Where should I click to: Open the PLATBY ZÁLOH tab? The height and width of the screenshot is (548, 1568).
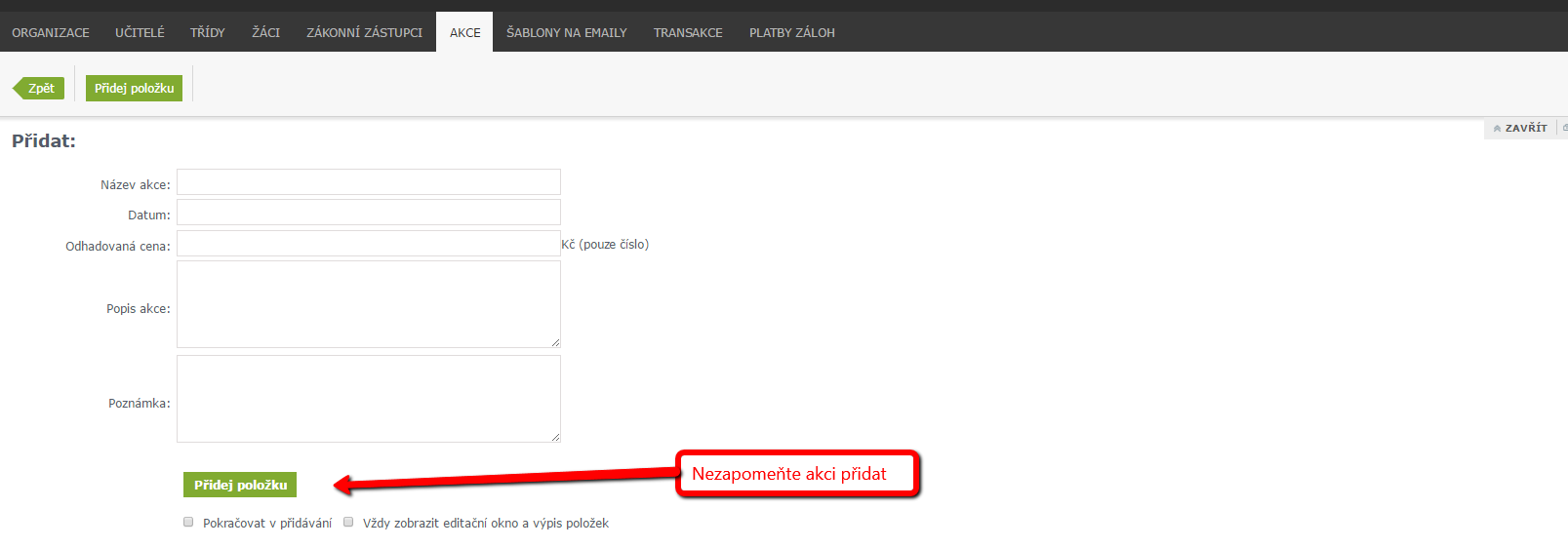coord(792,32)
